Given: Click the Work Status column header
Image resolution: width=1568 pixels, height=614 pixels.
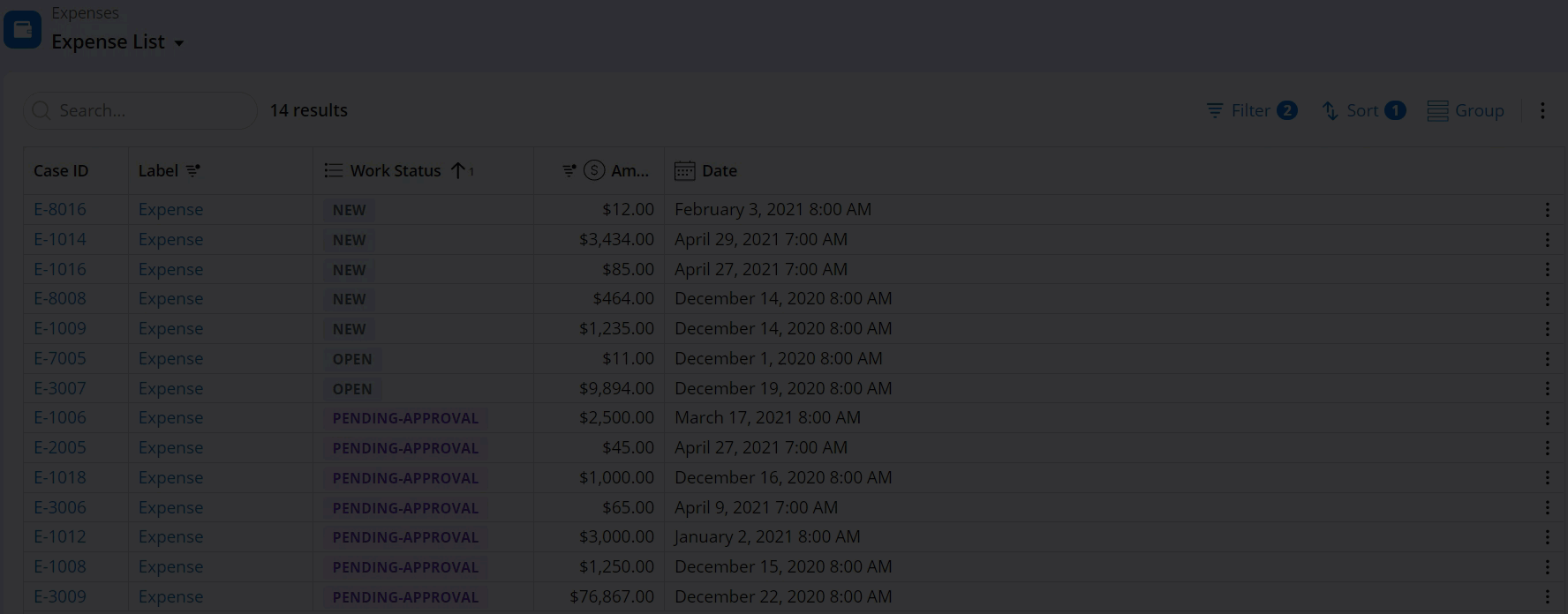Looking at the screenshot, I should click(x=395, y=171).
